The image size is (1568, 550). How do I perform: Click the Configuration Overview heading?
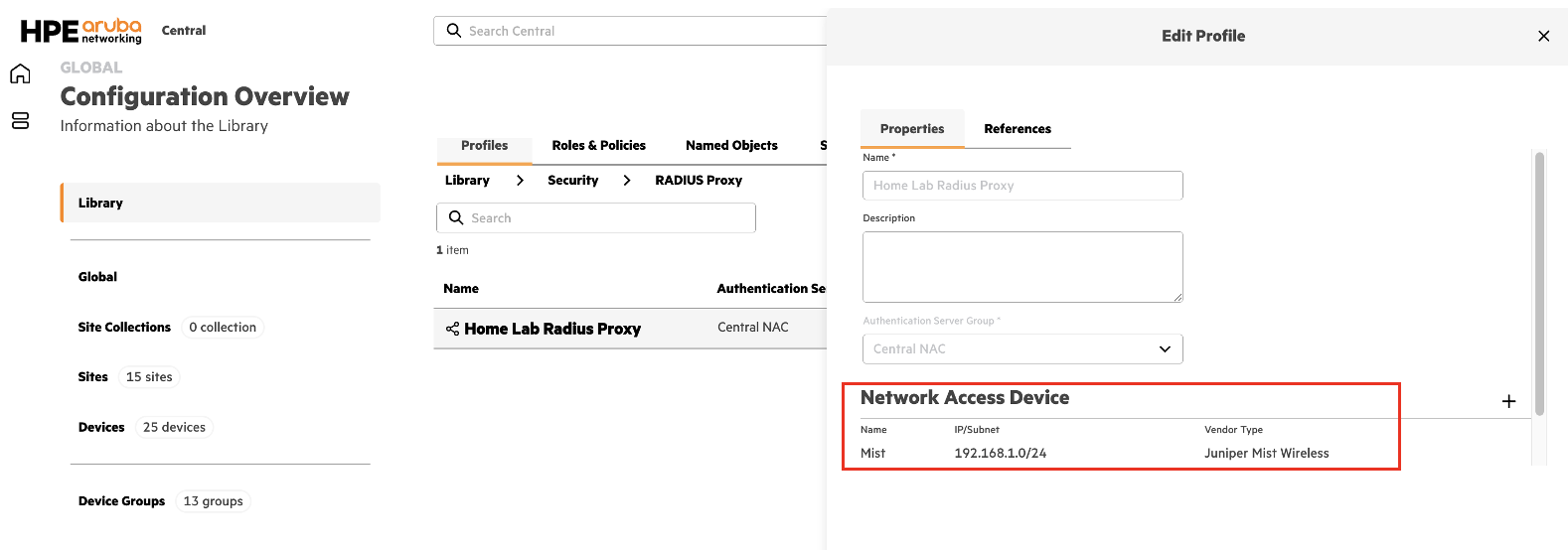[205, 96]
